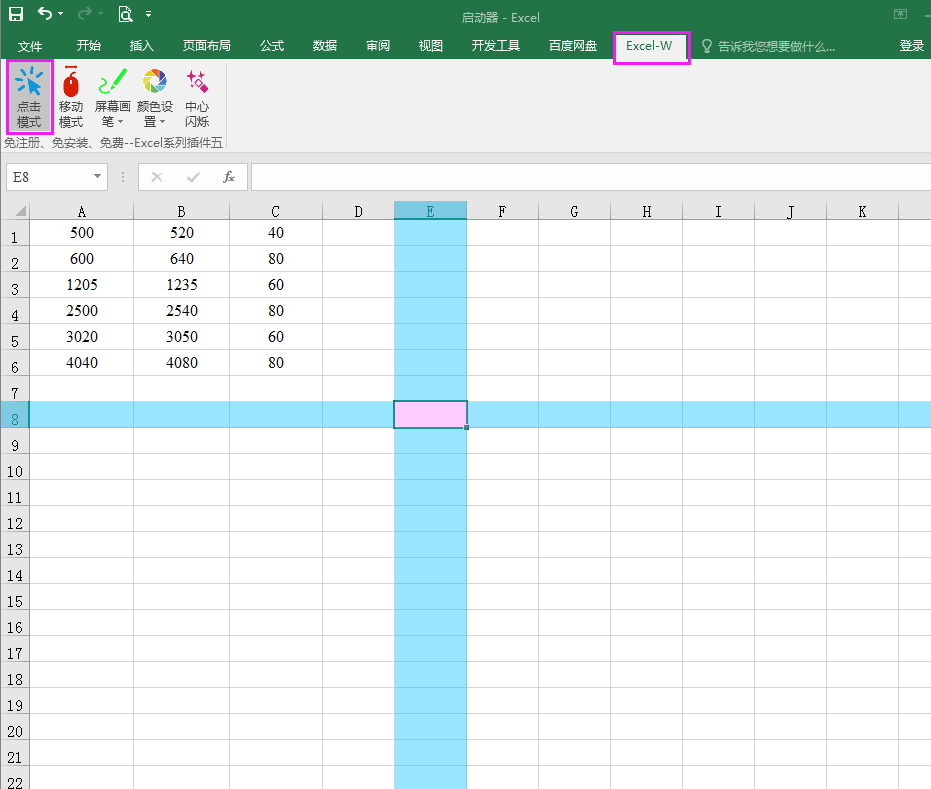This screenshot has height=789, width=931.
Task: Click the 登录 sign-in link
Action: click(x=911, y=46)
